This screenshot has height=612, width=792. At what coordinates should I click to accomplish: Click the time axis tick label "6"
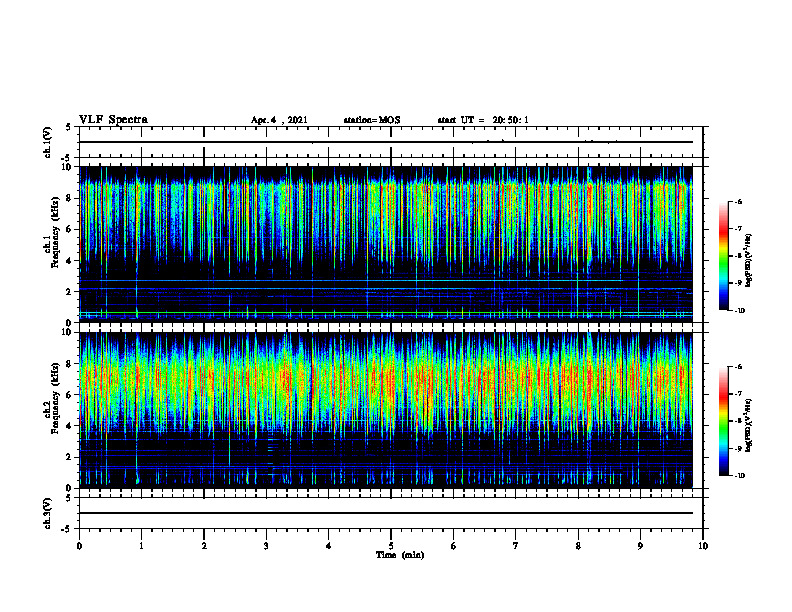454,546
